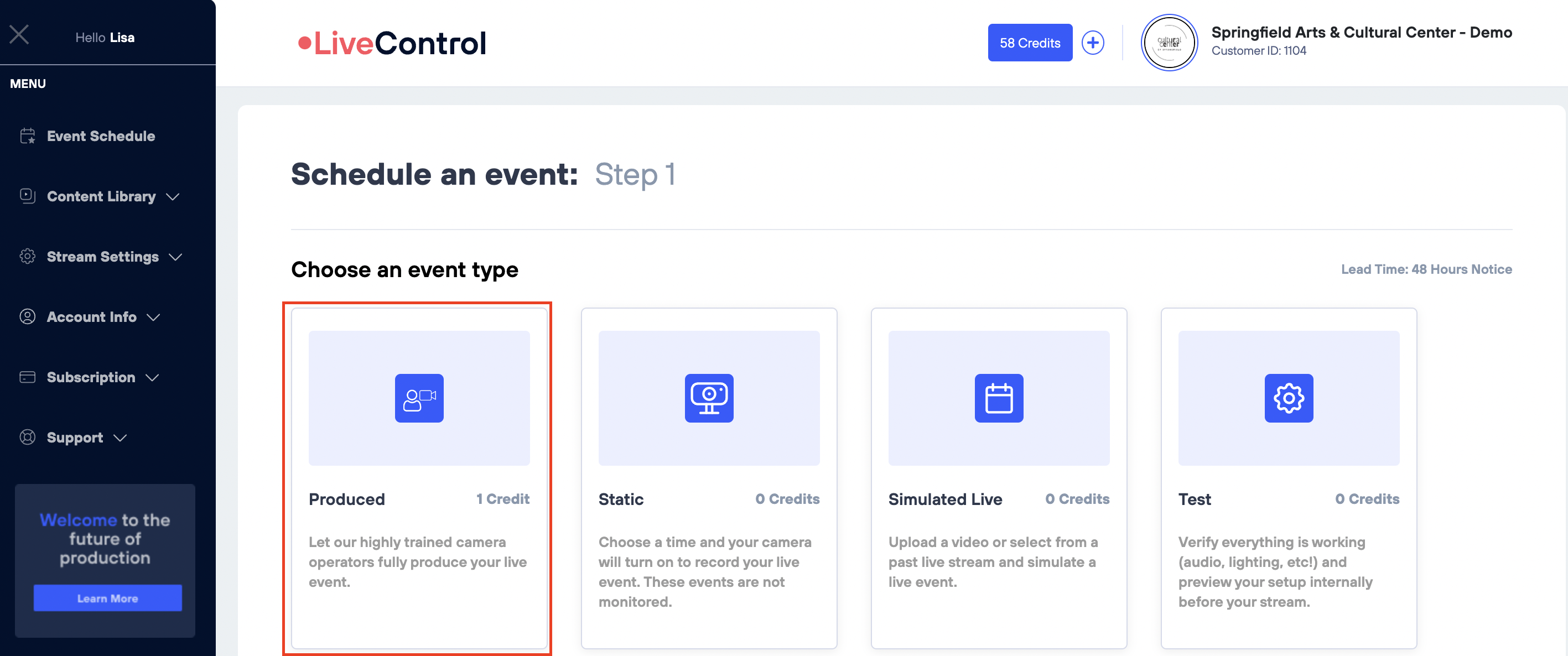Expand the Account Info submenu chevron
The width and height of the screenshot is (1568, 656).
click(153, 317)
